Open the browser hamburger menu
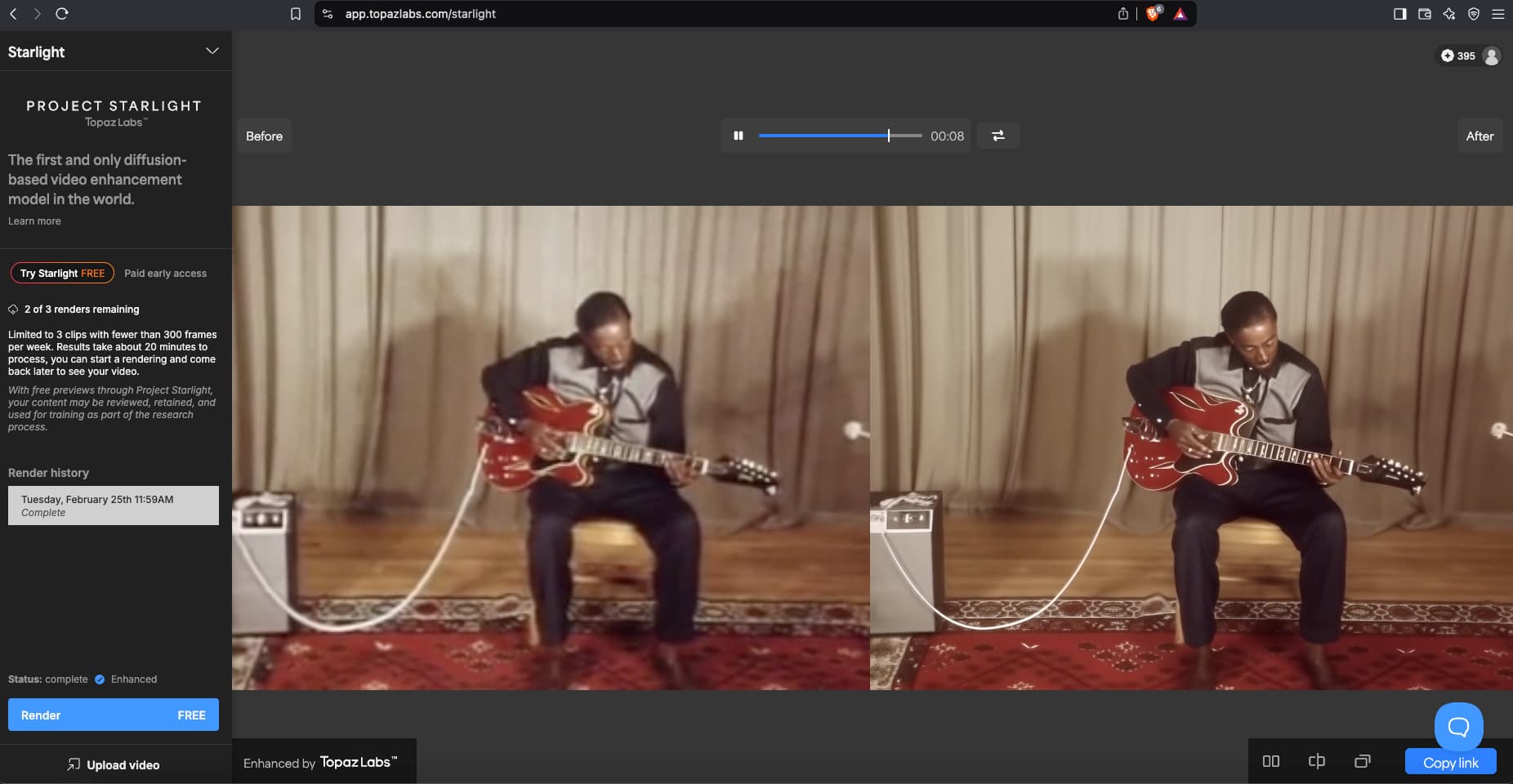 [1497, 14]
